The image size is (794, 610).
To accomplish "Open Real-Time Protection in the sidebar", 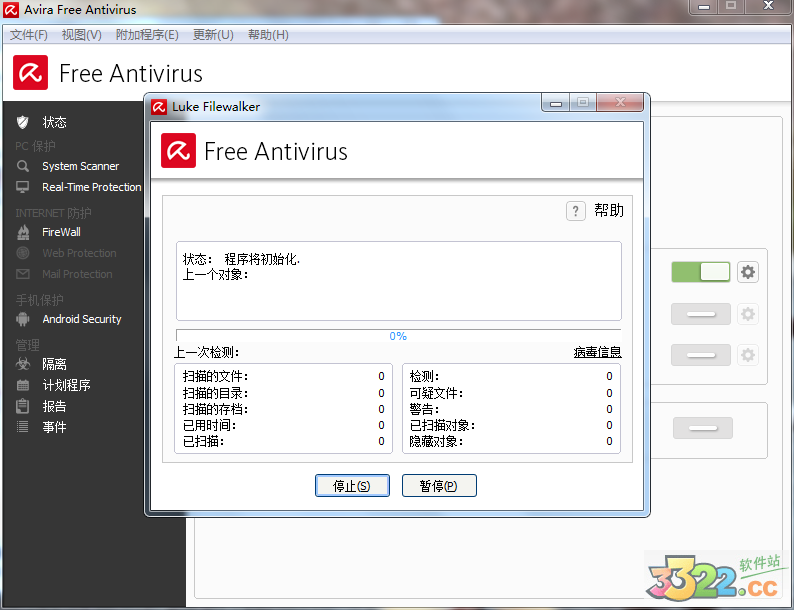I will click(92, 187).
